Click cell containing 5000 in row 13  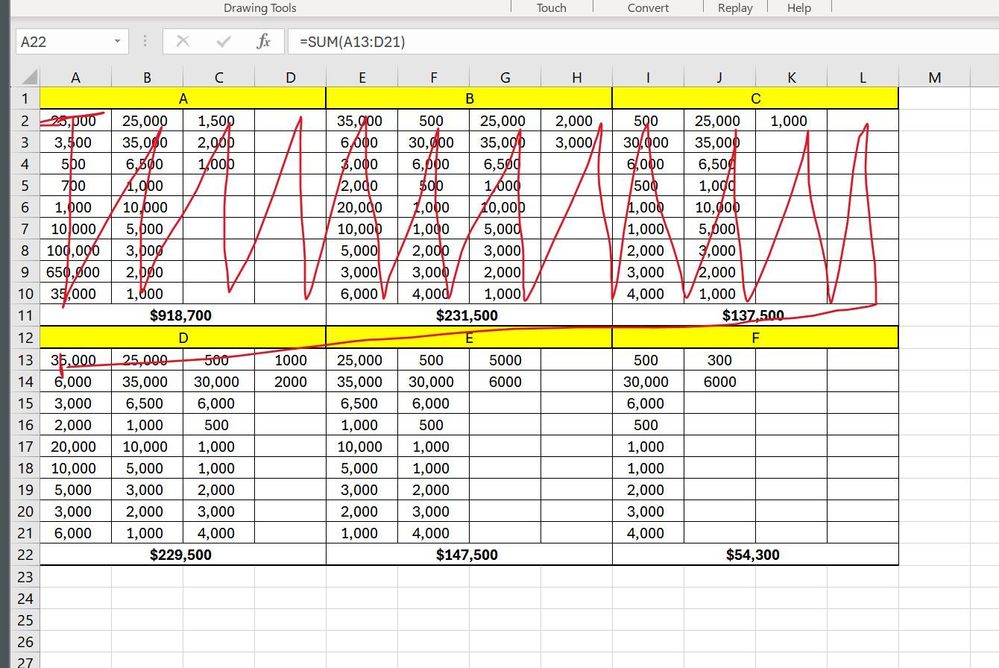coord(505,360)
